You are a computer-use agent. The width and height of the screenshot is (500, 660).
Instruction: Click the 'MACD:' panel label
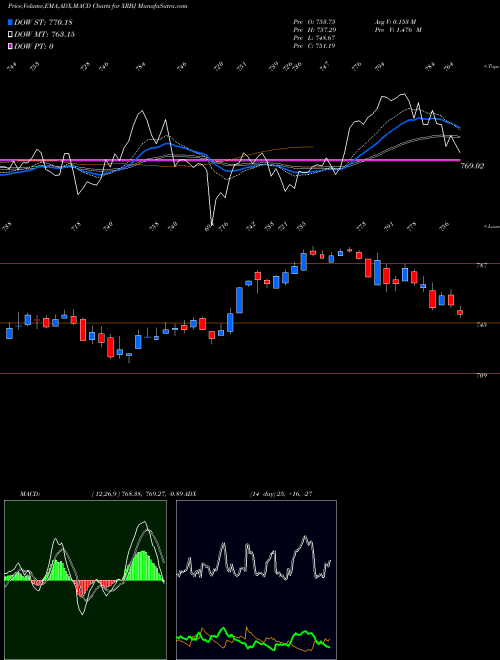pos(29,494)
